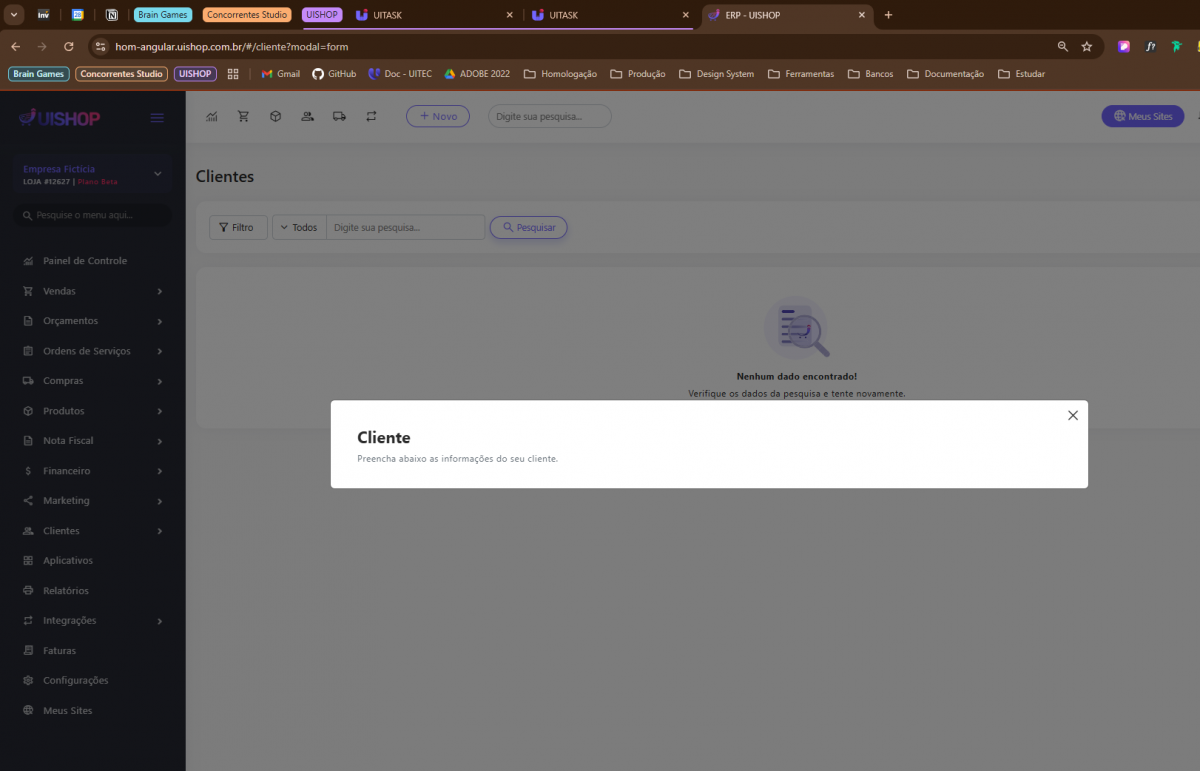This screenshot has width=1200, height=771.
Task: Switch to the second UITASK browser tab
Action: [606, 15]
